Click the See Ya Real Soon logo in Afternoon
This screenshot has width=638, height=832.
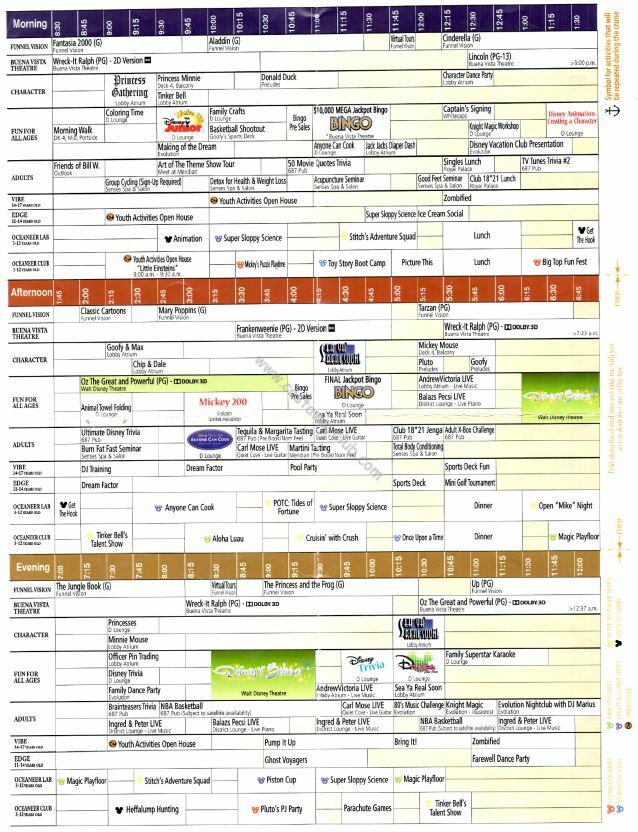click(340, 354)
